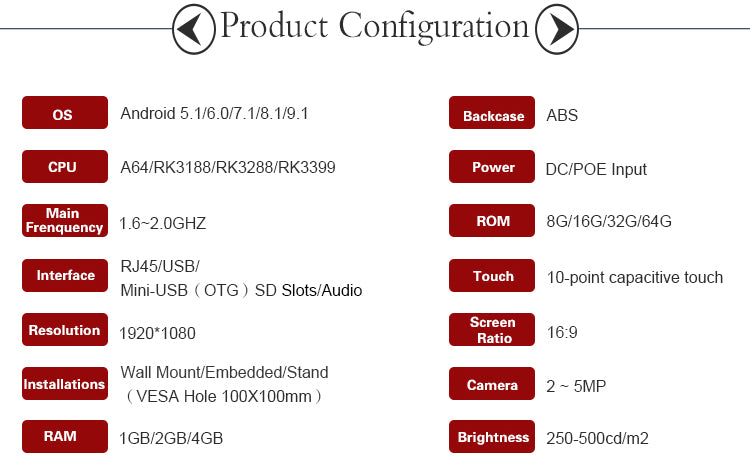Click the CPU label badge
This screenshot has width=750, height=468.
pyautogui.click(x=65, y=167)
